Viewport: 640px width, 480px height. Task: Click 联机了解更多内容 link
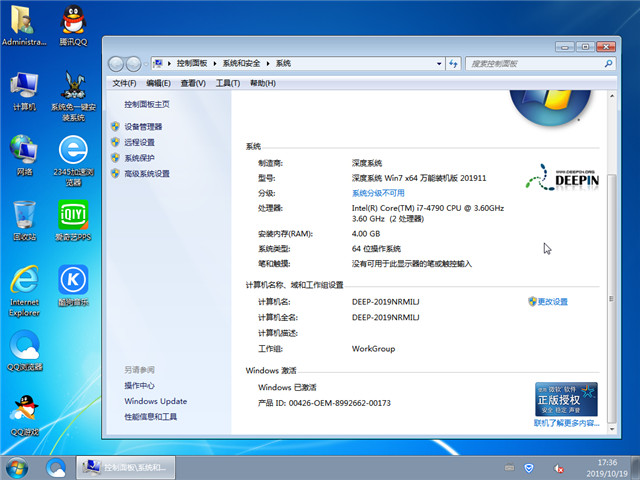[567, 423]
